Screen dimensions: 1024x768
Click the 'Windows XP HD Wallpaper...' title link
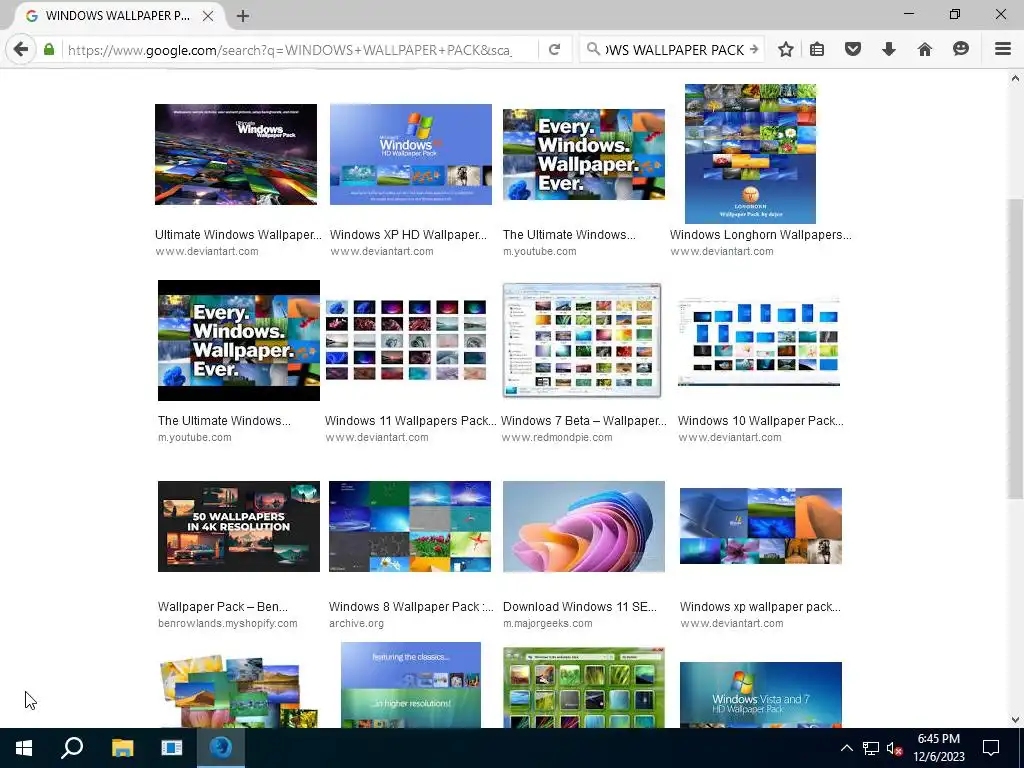[408, 234]
